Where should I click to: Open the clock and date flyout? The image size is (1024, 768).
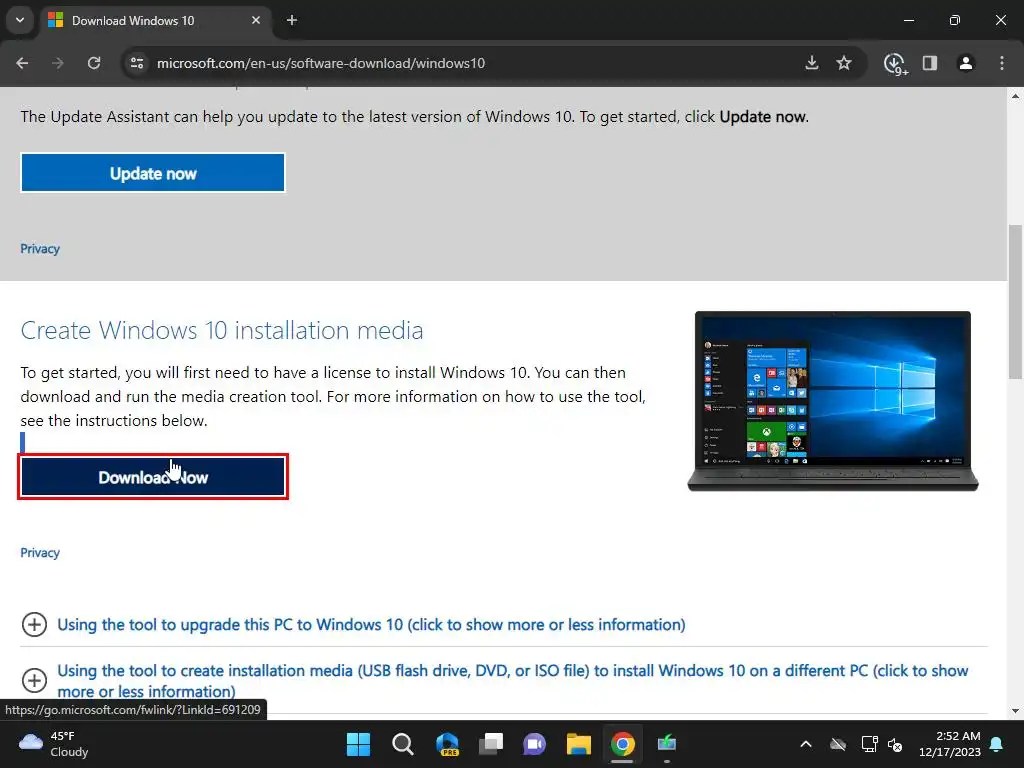[x=950, y=744]
